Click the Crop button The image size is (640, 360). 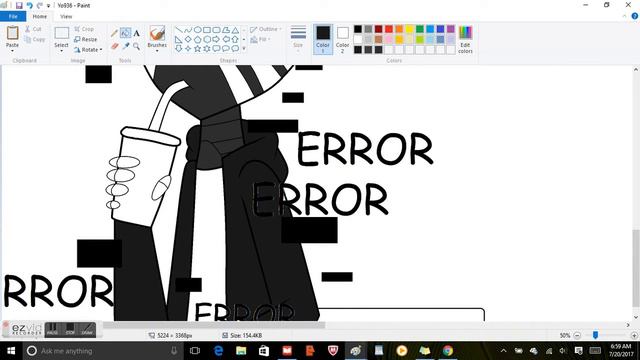pyautogui.click(x=84, y=29)
